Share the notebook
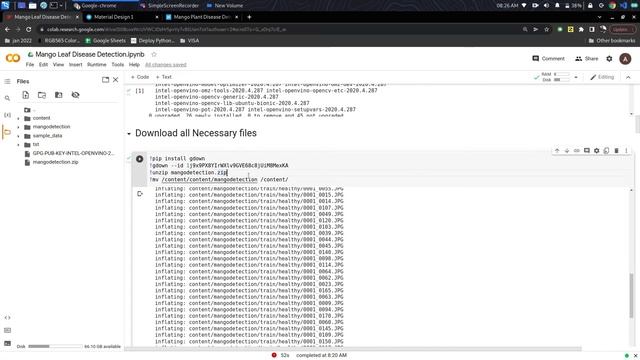Image resolution: width=640 pixels, height=360 pixels. click(586, 59)
